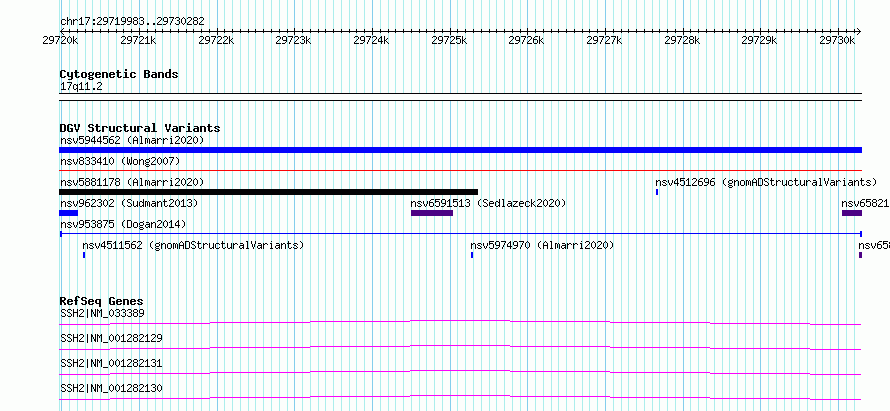890x411 pixels.
Task: Click the truncated nsv65821 label at right
Action: pyautogui.click(x=865, y=203)
